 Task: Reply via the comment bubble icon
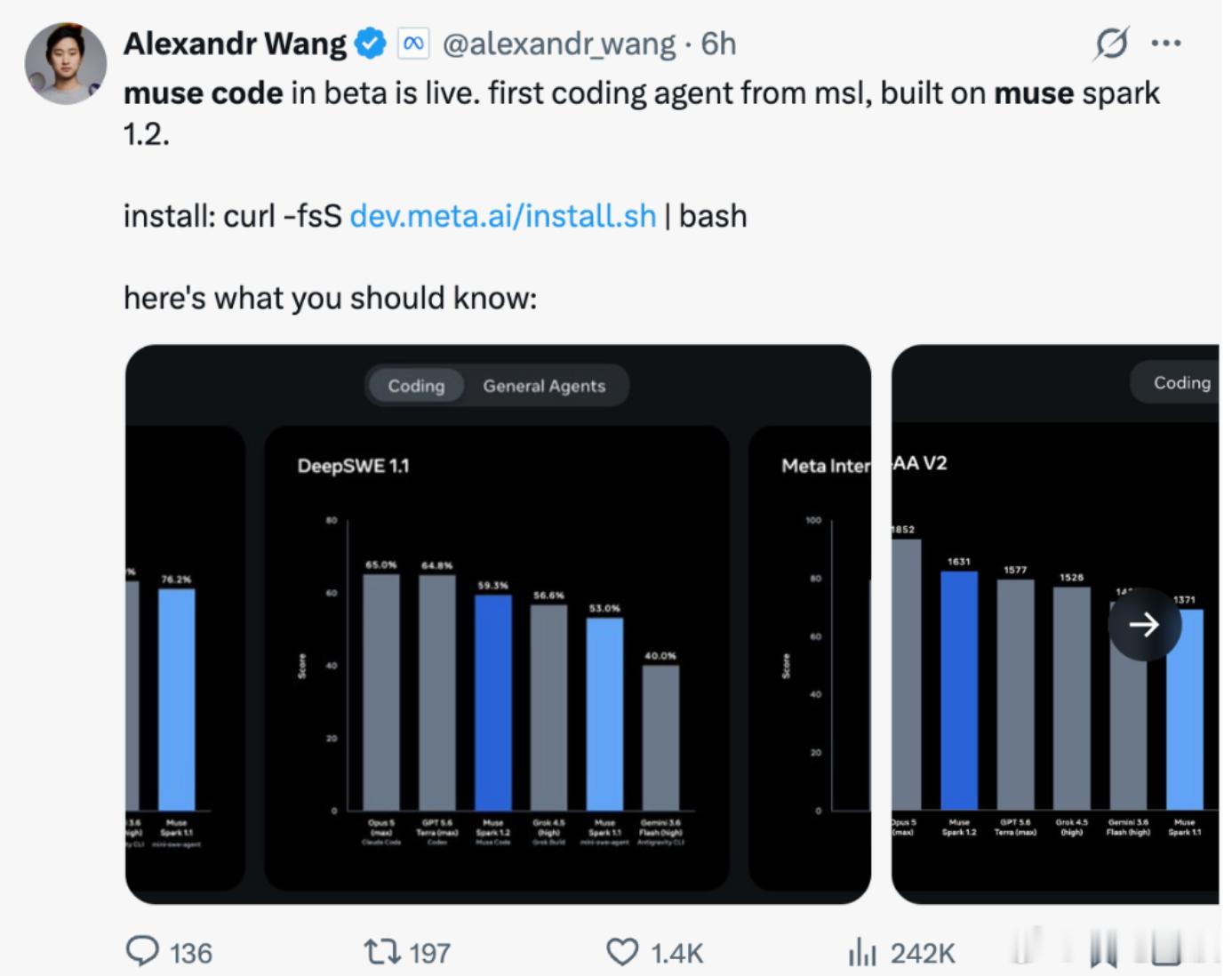(142, 952)
